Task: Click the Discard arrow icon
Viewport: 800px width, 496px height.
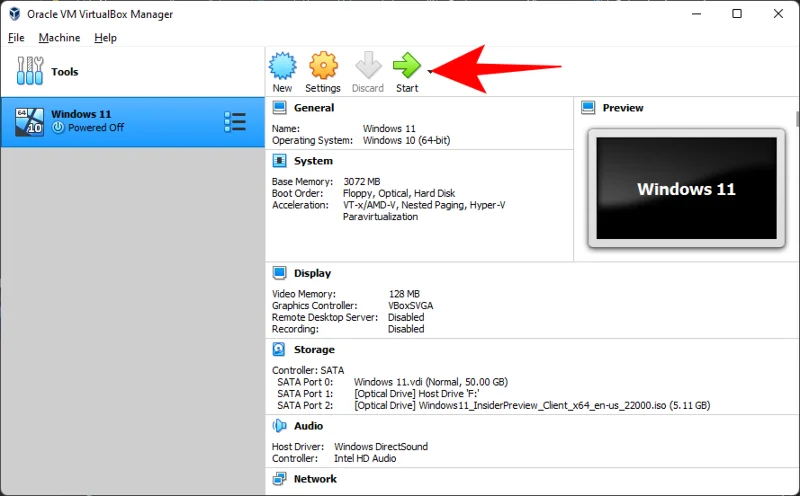Action: pos(367,66)
